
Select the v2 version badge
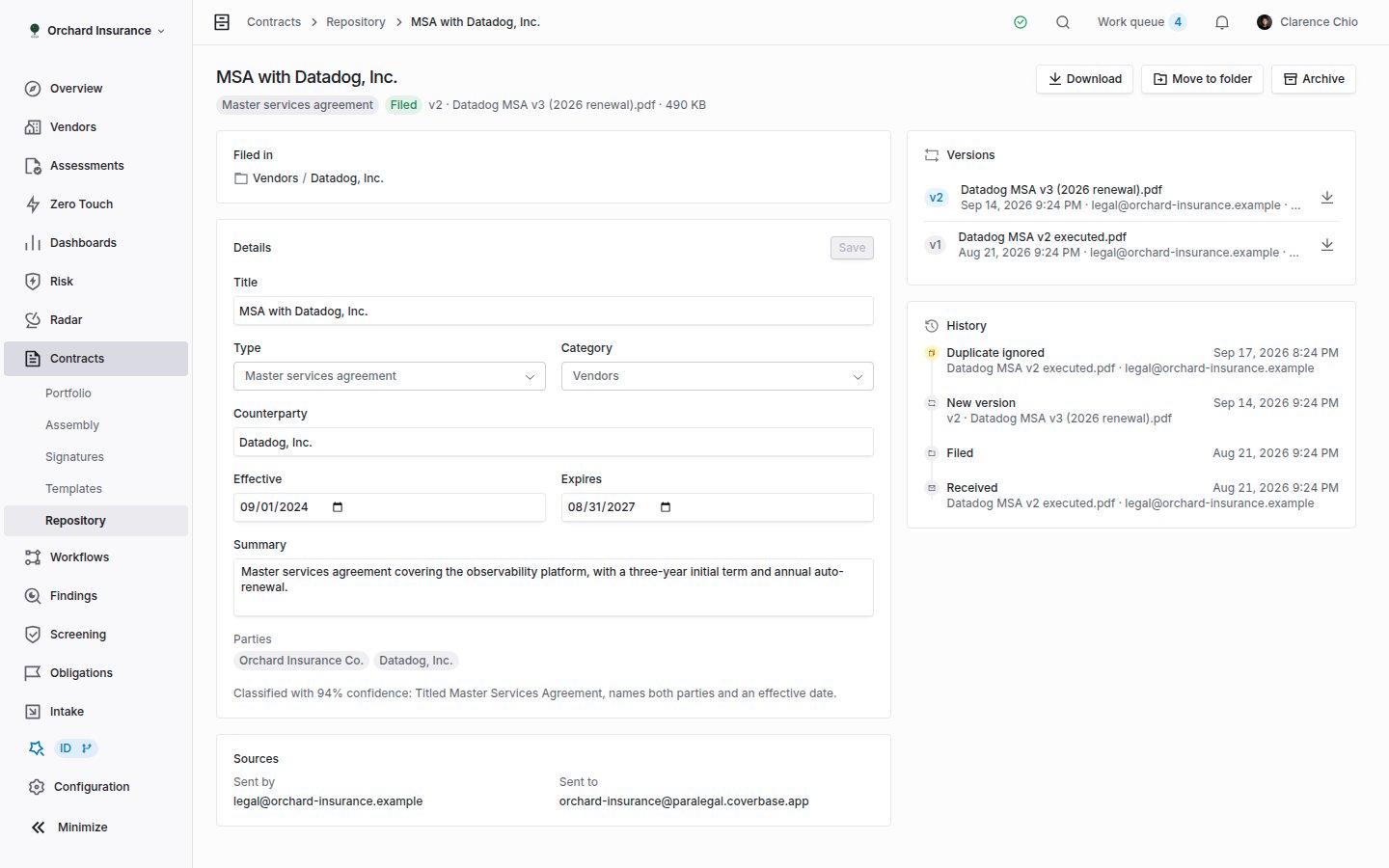[x=936, y=198]
